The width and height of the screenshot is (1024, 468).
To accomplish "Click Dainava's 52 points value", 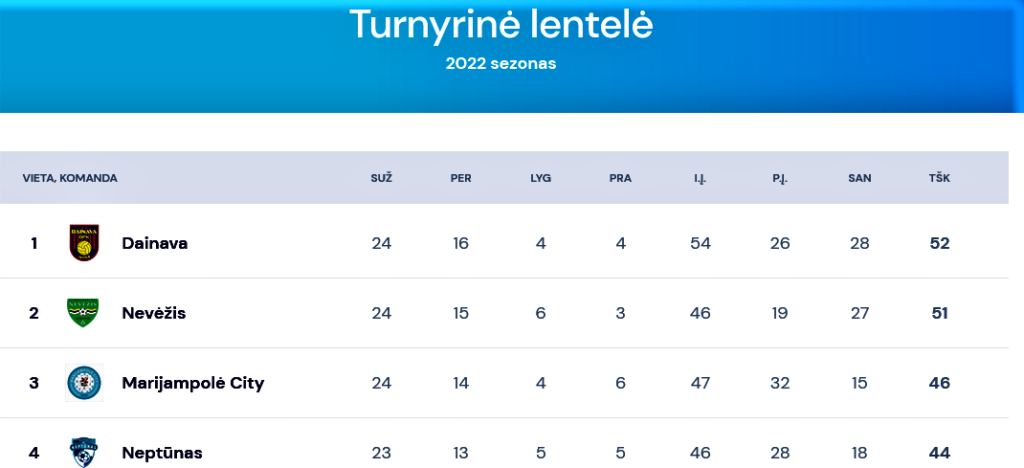I will (939, 243).
